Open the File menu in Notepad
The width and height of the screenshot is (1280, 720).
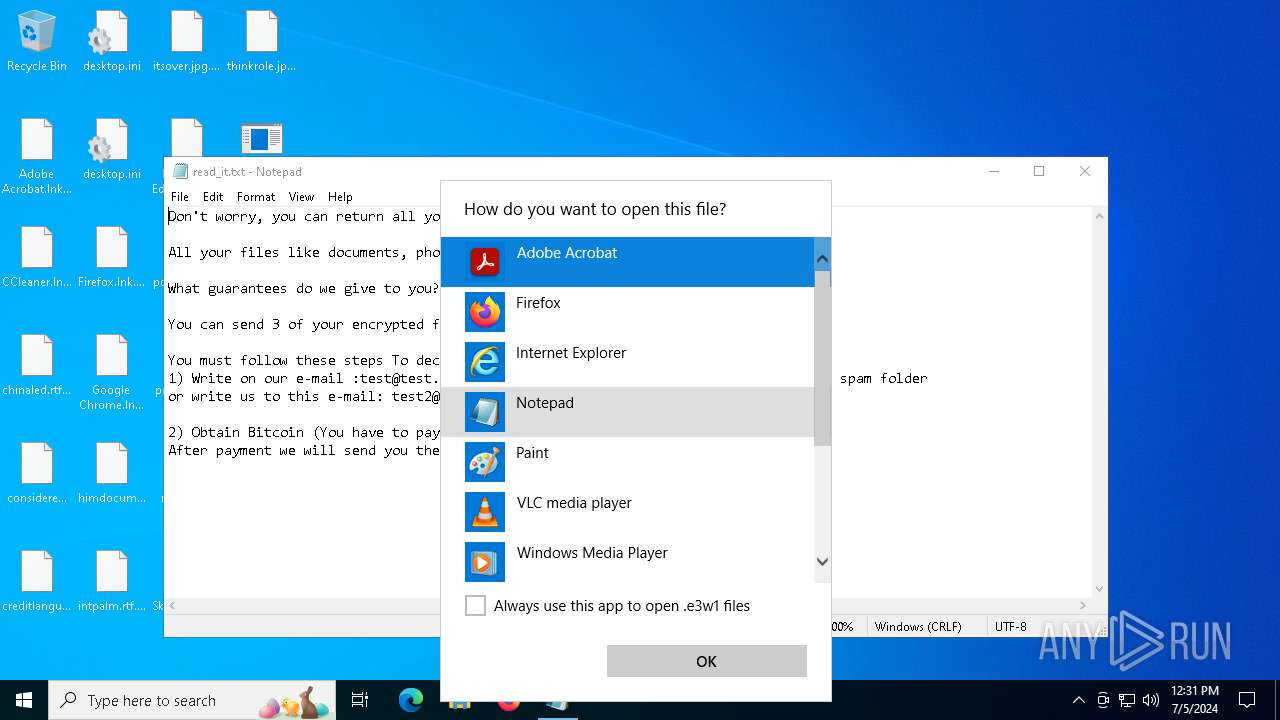pyautogui.click(x=180, y=197)
